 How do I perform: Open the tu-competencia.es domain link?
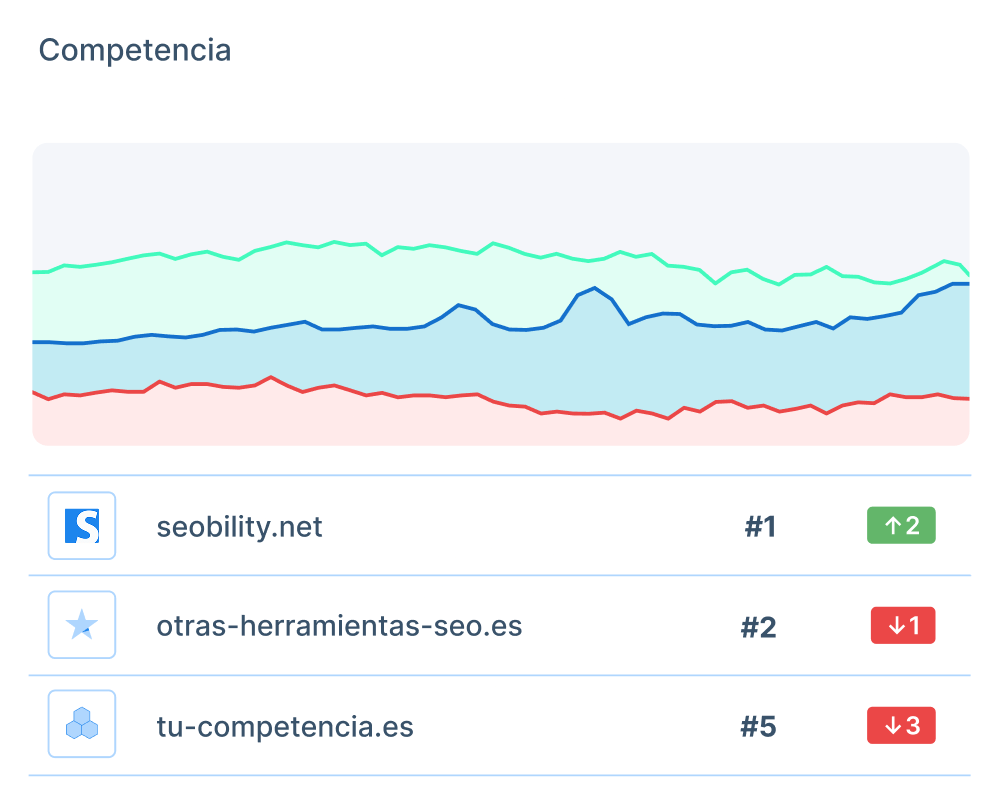tap(285, 727)
